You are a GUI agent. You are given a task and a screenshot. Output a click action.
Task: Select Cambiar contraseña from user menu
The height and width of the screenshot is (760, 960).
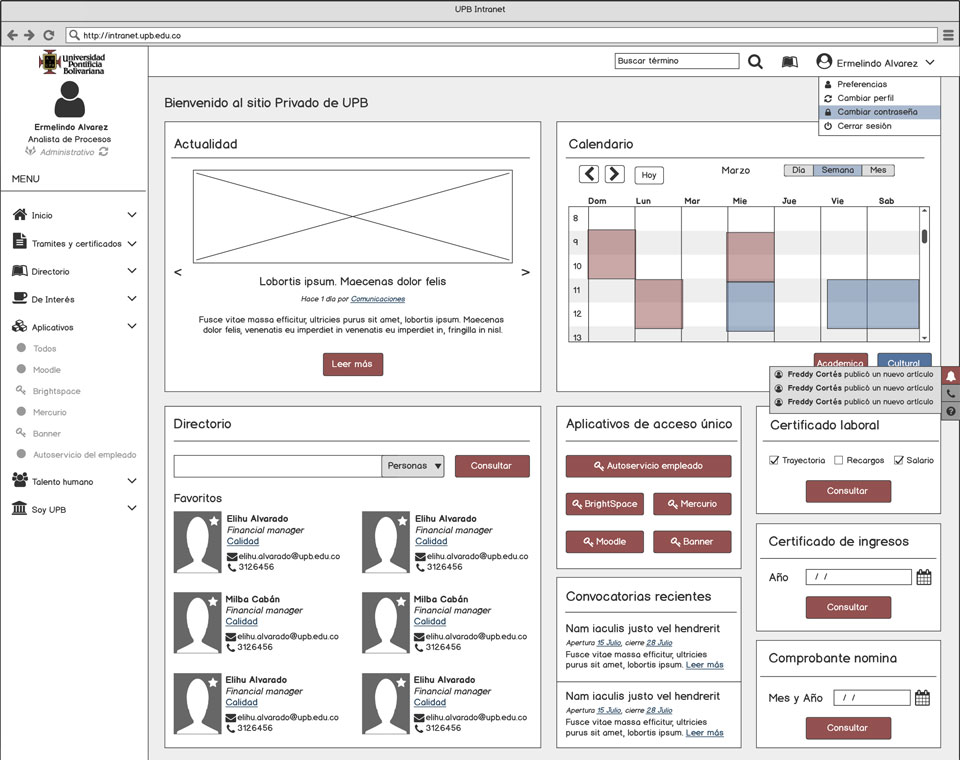point(877,112)
